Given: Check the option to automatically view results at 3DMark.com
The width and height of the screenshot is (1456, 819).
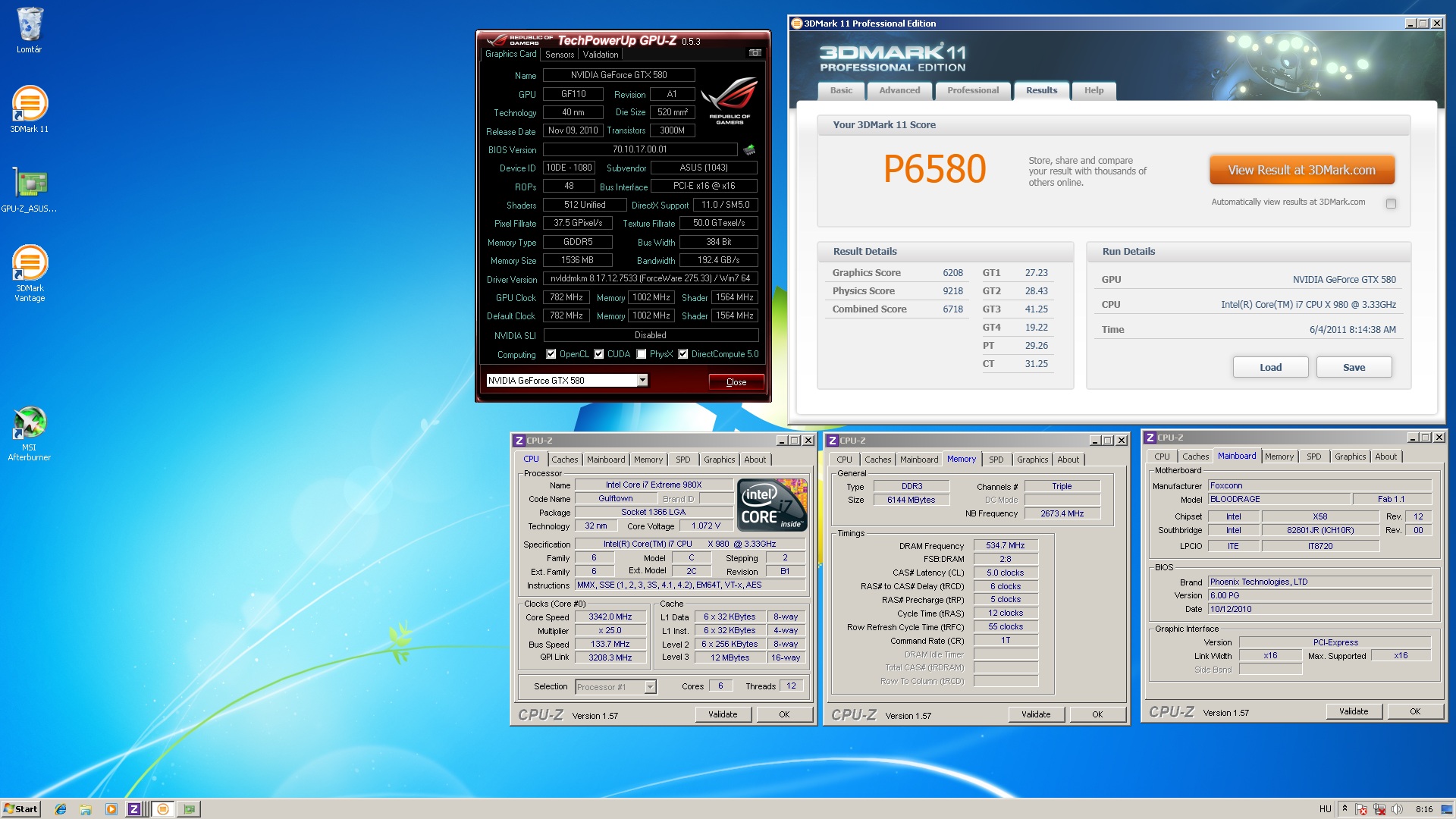Looking at the screenshot, I should point(1391,203).
